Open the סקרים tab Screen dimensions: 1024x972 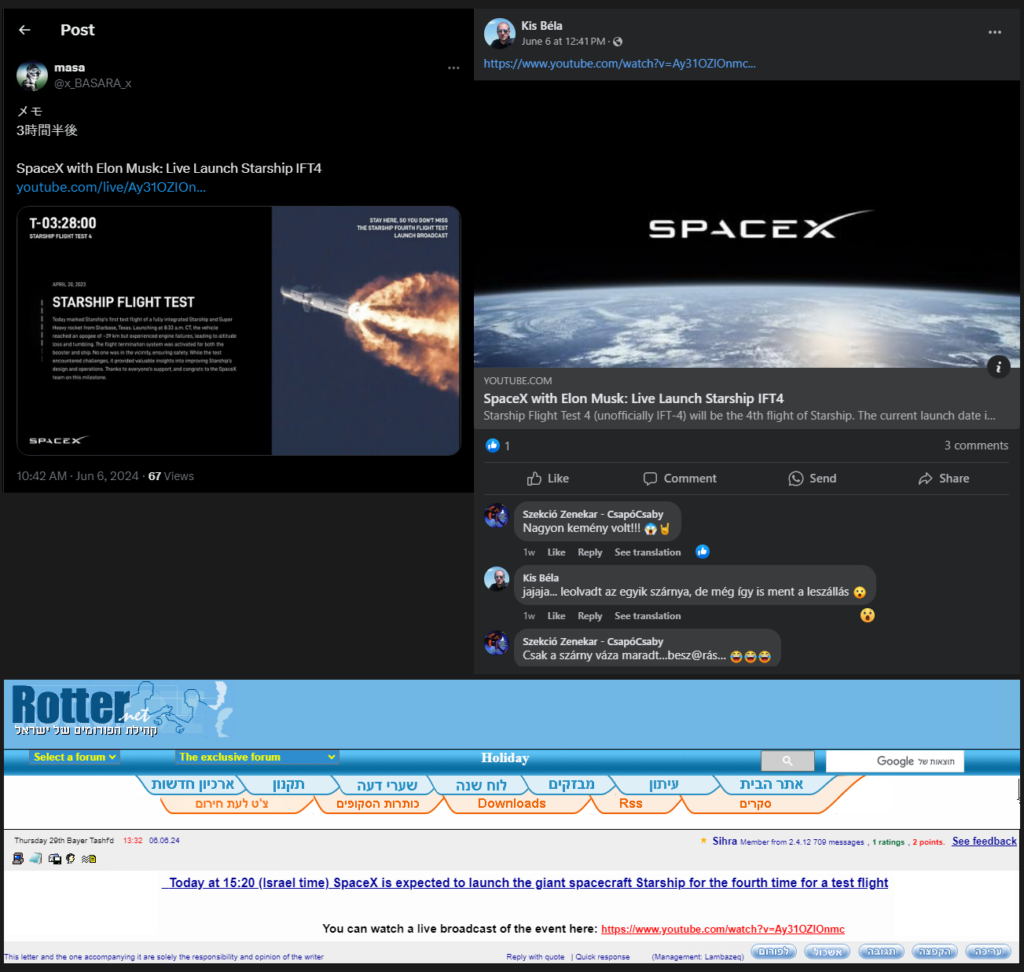pos(756,803)
